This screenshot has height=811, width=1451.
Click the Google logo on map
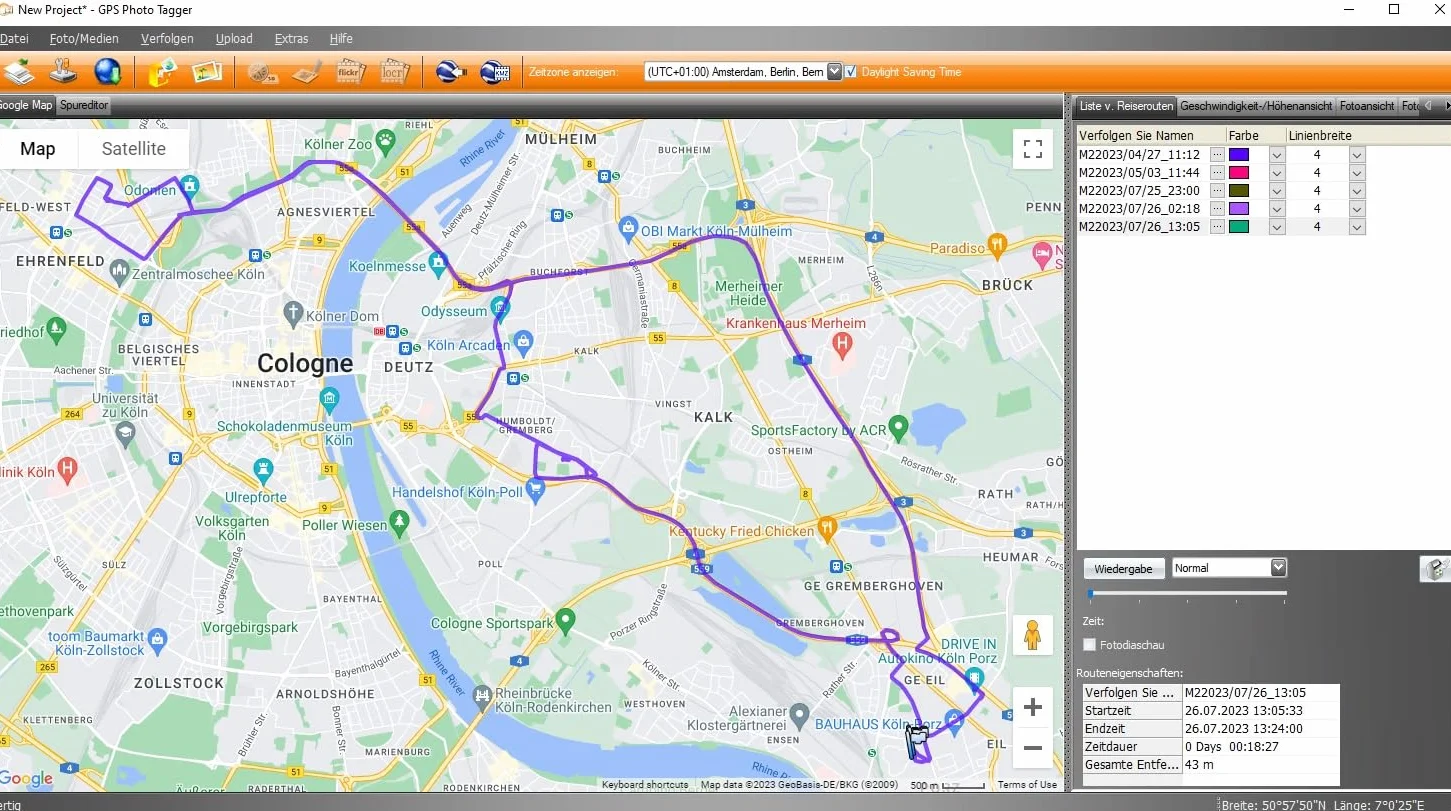[x=26, y=779]
